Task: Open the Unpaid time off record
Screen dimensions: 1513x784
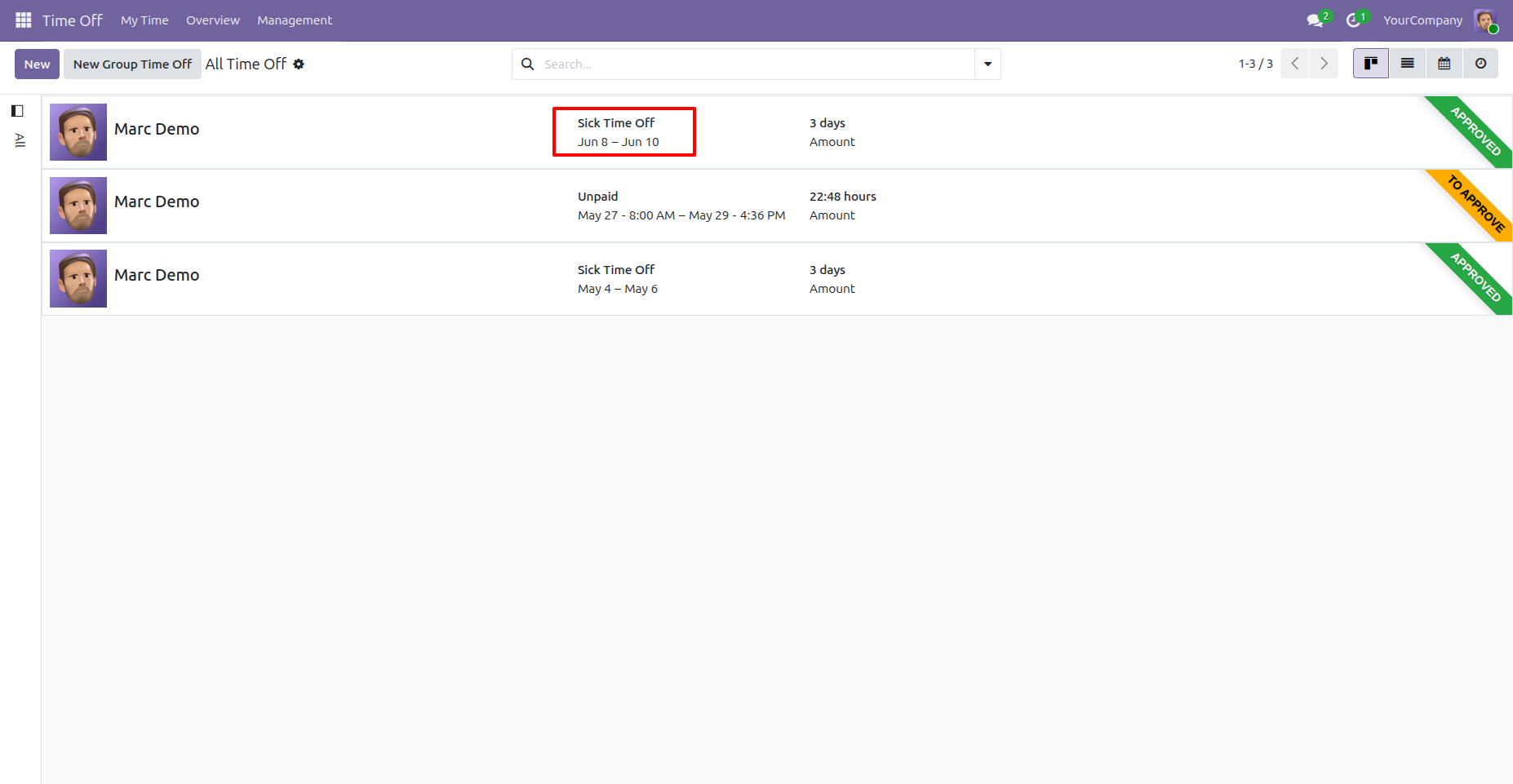Action: point(597,197)
